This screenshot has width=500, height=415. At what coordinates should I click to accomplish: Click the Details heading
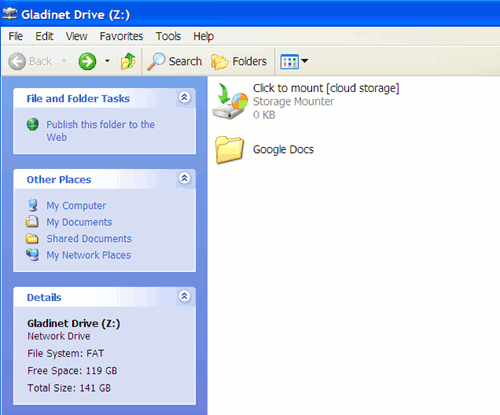point(44,297)
